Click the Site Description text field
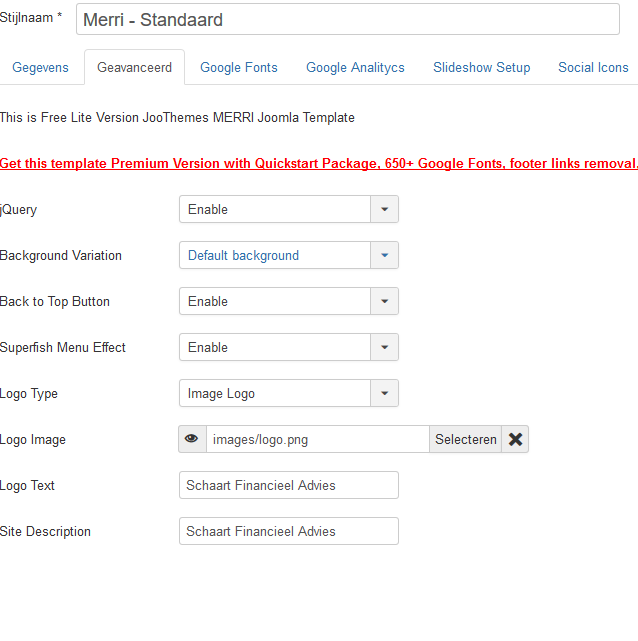Image resolution: width=638 pixels, height=641 pixels. pos(289,531)
